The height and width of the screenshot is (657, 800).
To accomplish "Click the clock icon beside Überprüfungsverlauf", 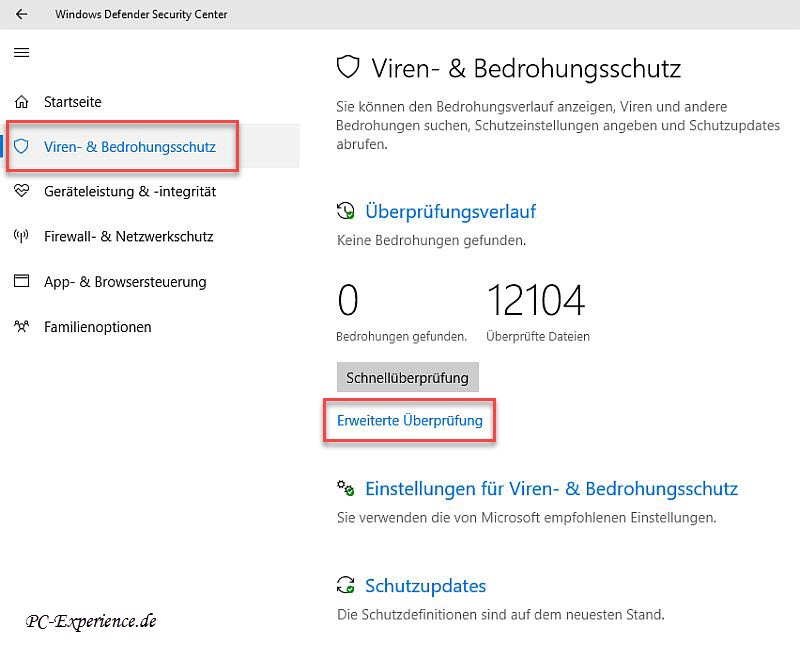I will click(x=345, y=211).
